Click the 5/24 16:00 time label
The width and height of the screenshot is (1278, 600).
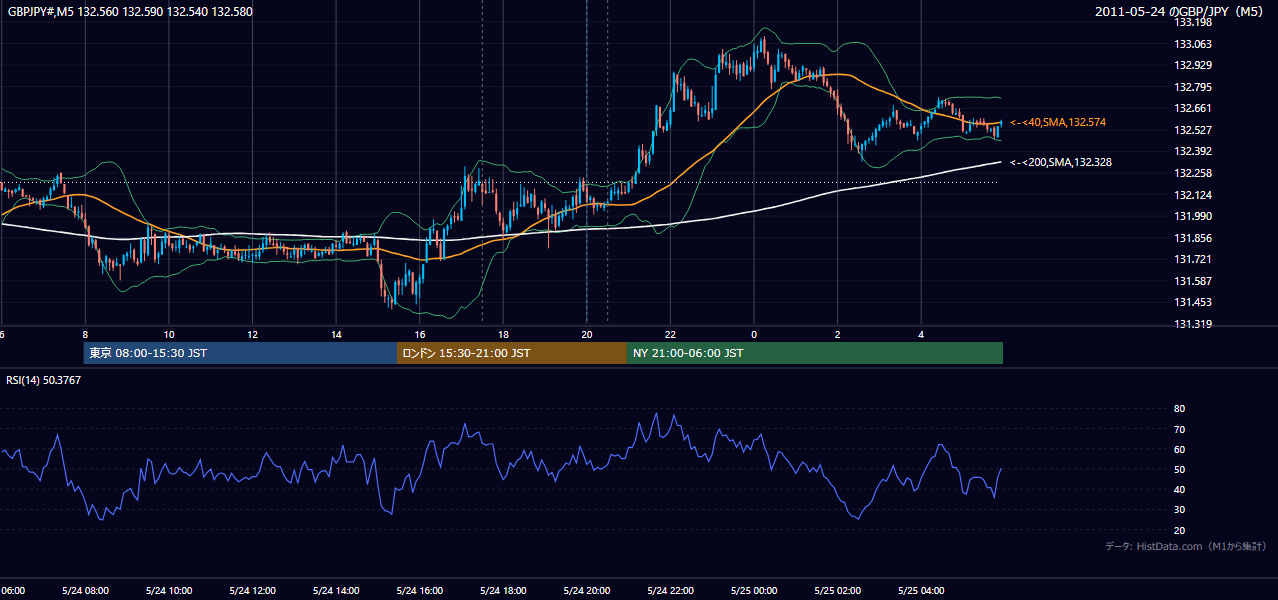(419, 591)
